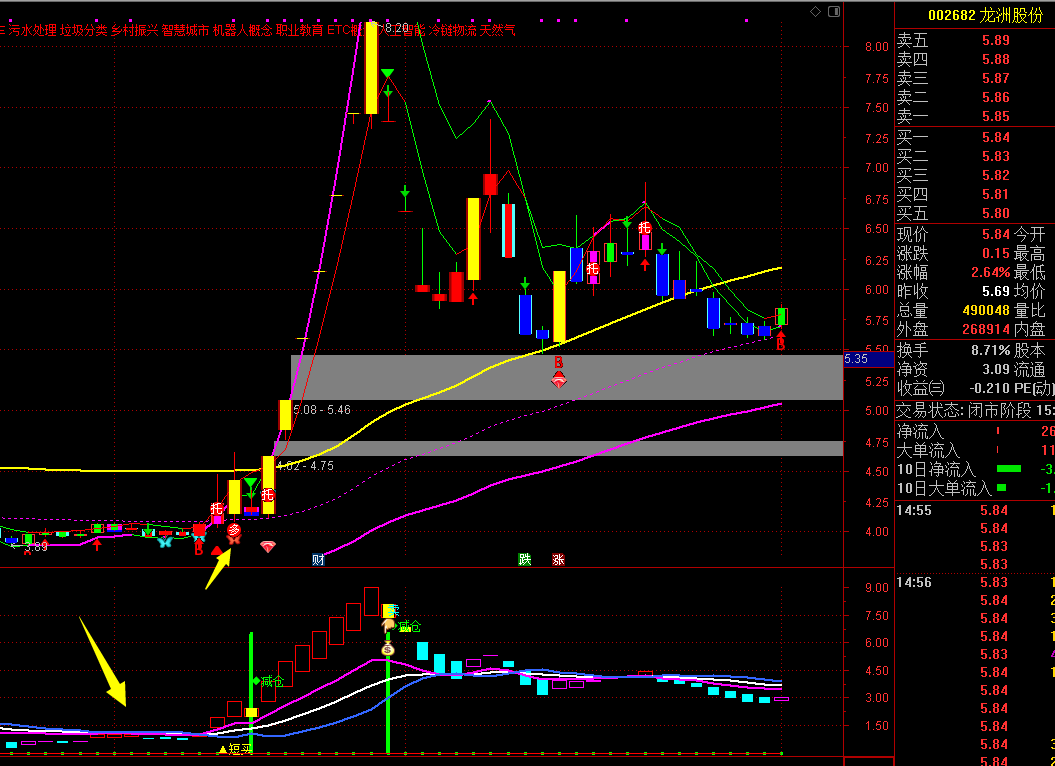Click the red B marker inside gray zone
Screen dimensions: 1055x766
coord(558,363)
